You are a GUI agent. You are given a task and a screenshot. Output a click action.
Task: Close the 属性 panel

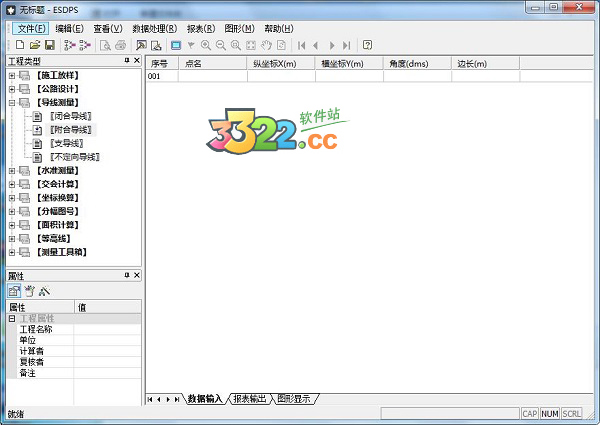(x=137, y=275)
